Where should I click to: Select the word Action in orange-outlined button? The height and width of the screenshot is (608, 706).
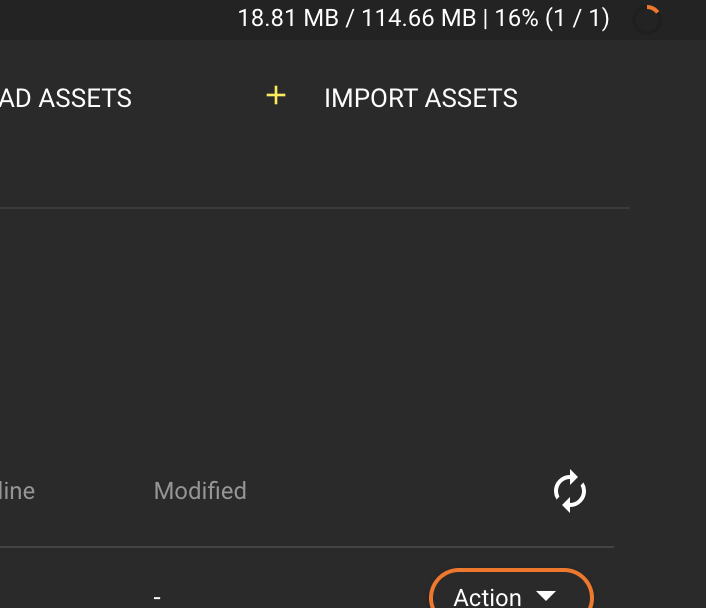tap(487, 597)
